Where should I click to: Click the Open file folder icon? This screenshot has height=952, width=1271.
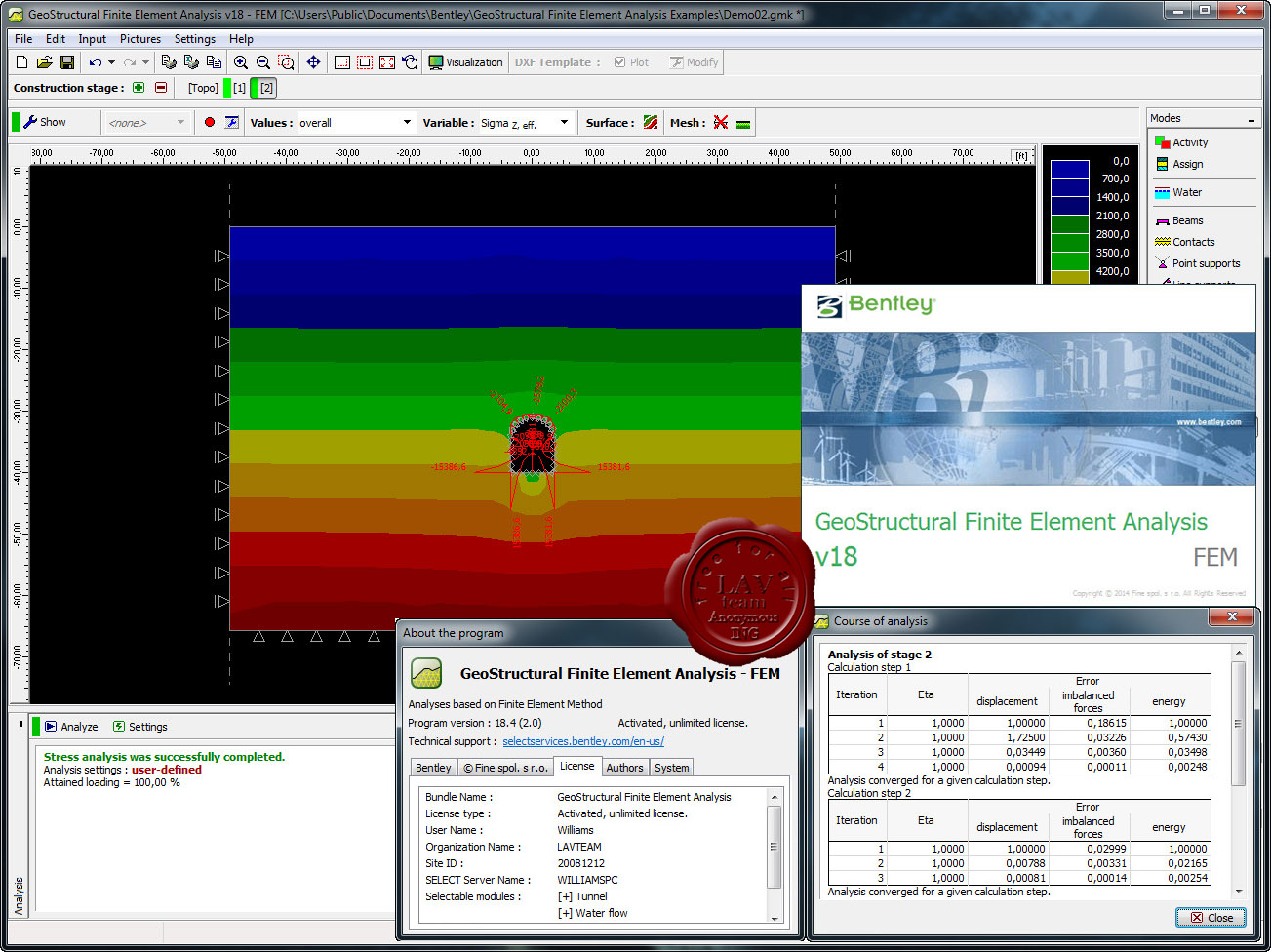click(x=44, y=62)
